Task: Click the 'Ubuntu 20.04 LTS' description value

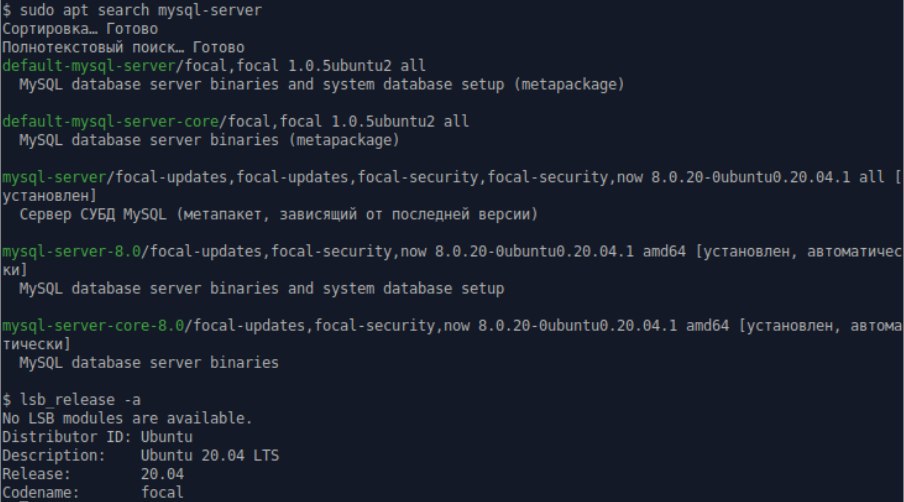Action: click(210, 455)
